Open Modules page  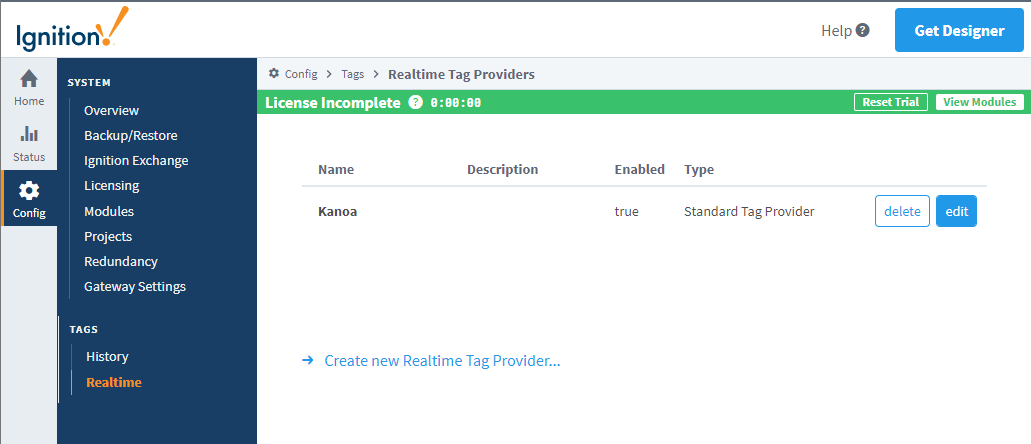pos(109,211)
